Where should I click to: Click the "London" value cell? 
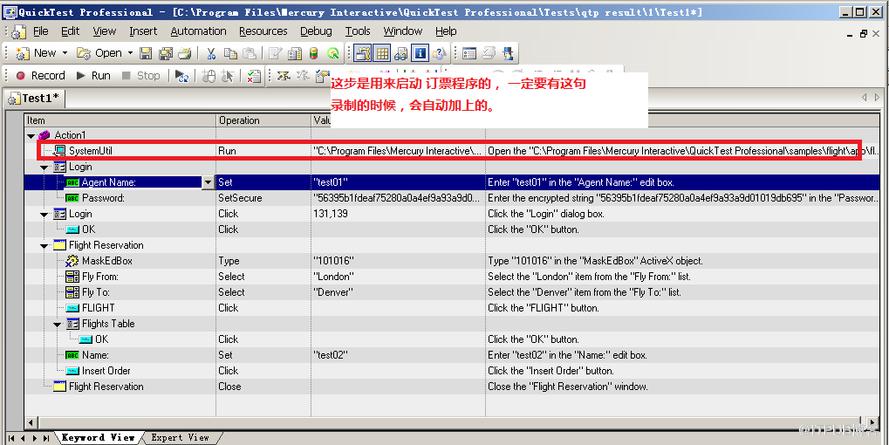click(x=398, y=277)
